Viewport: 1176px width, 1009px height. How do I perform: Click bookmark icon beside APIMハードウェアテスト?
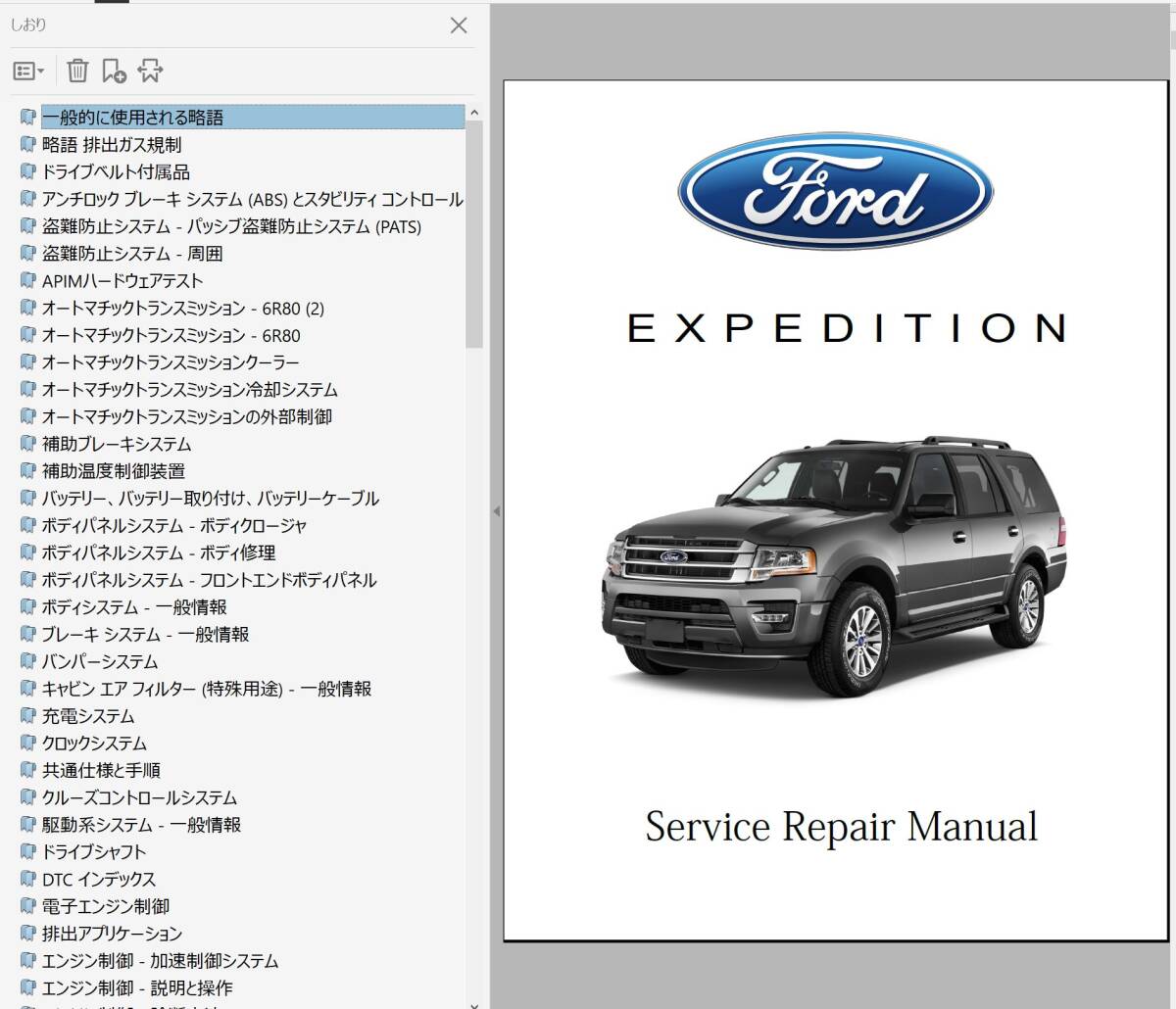(x=27, y=280)
